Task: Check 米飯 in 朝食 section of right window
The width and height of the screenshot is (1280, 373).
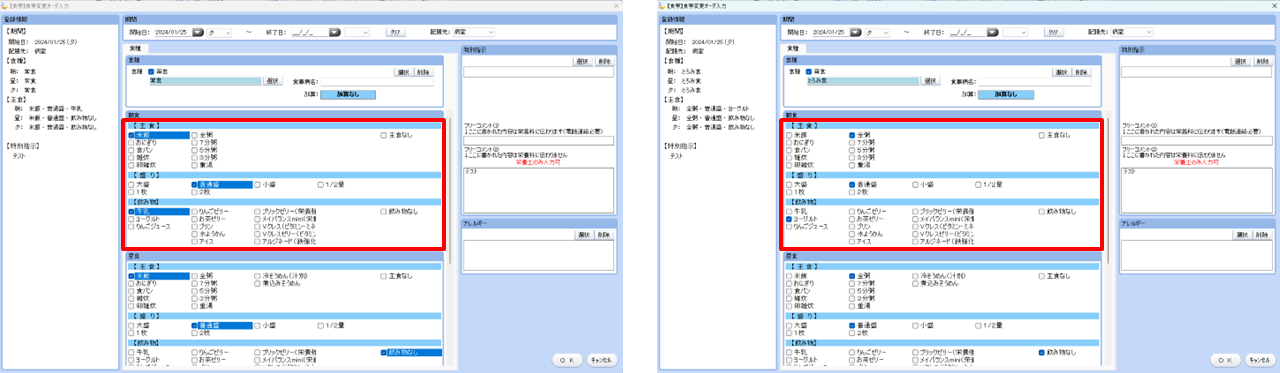Action: click(x=790, y=134)
